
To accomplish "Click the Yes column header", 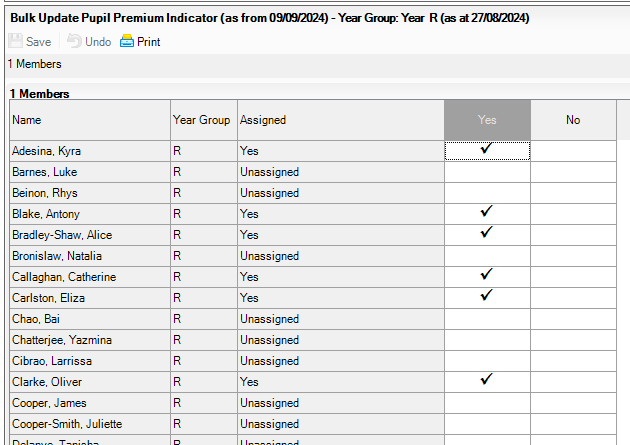I will 487,120.
